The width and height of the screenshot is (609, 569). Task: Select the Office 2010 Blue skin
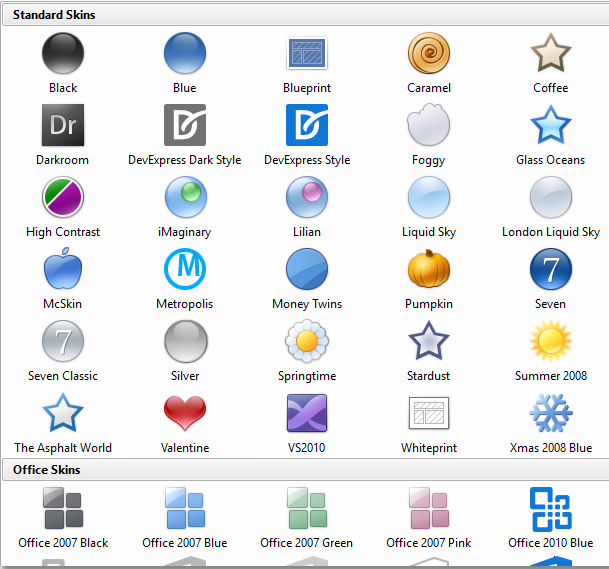(551, 509)
